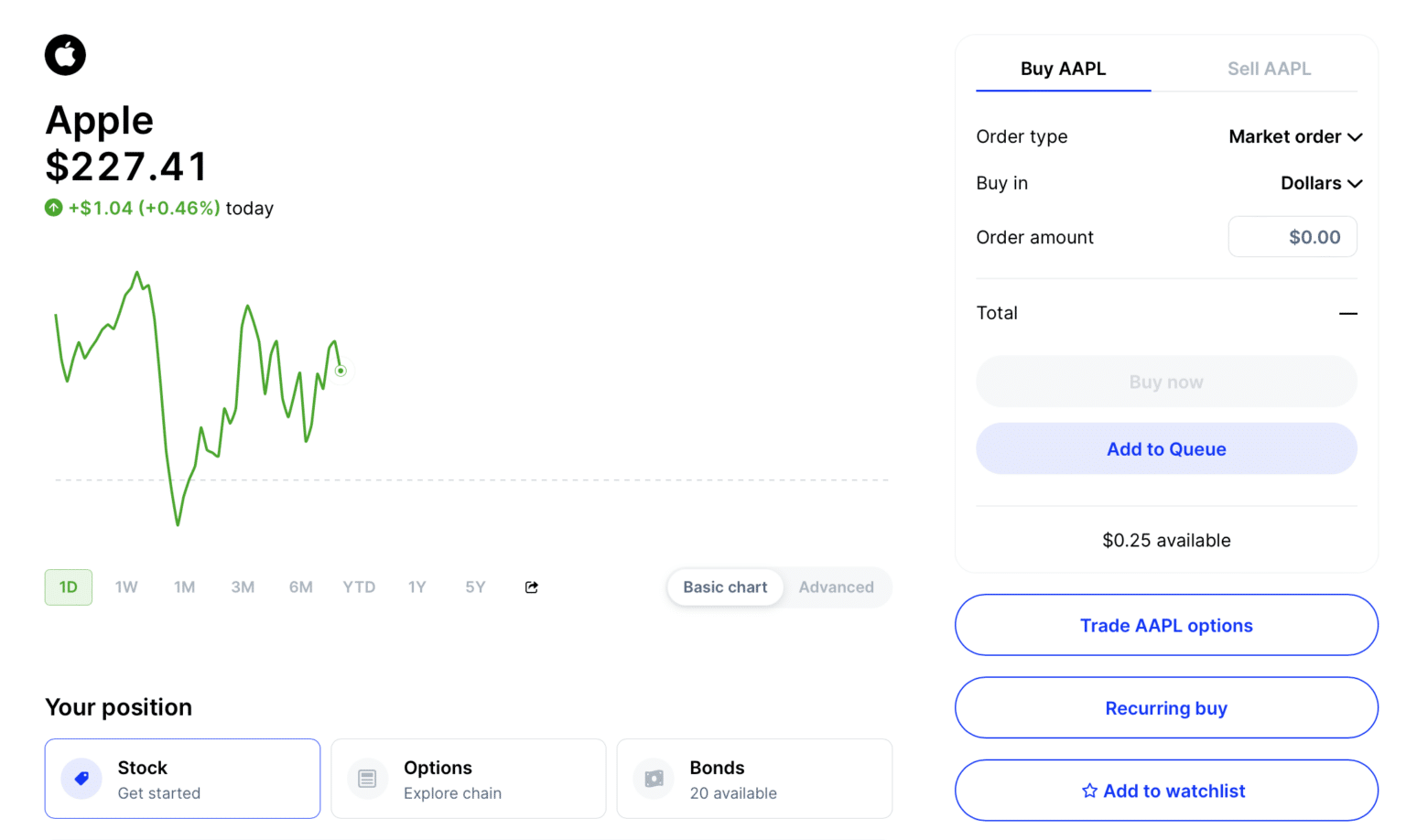
Task: Click the star on Add to watchlist
Action: click(1090, 790)
